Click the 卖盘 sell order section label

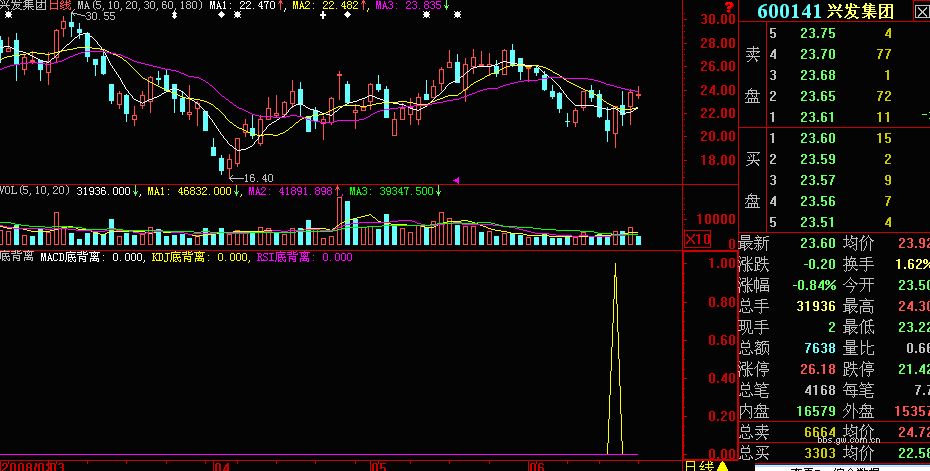click(752, 75)
